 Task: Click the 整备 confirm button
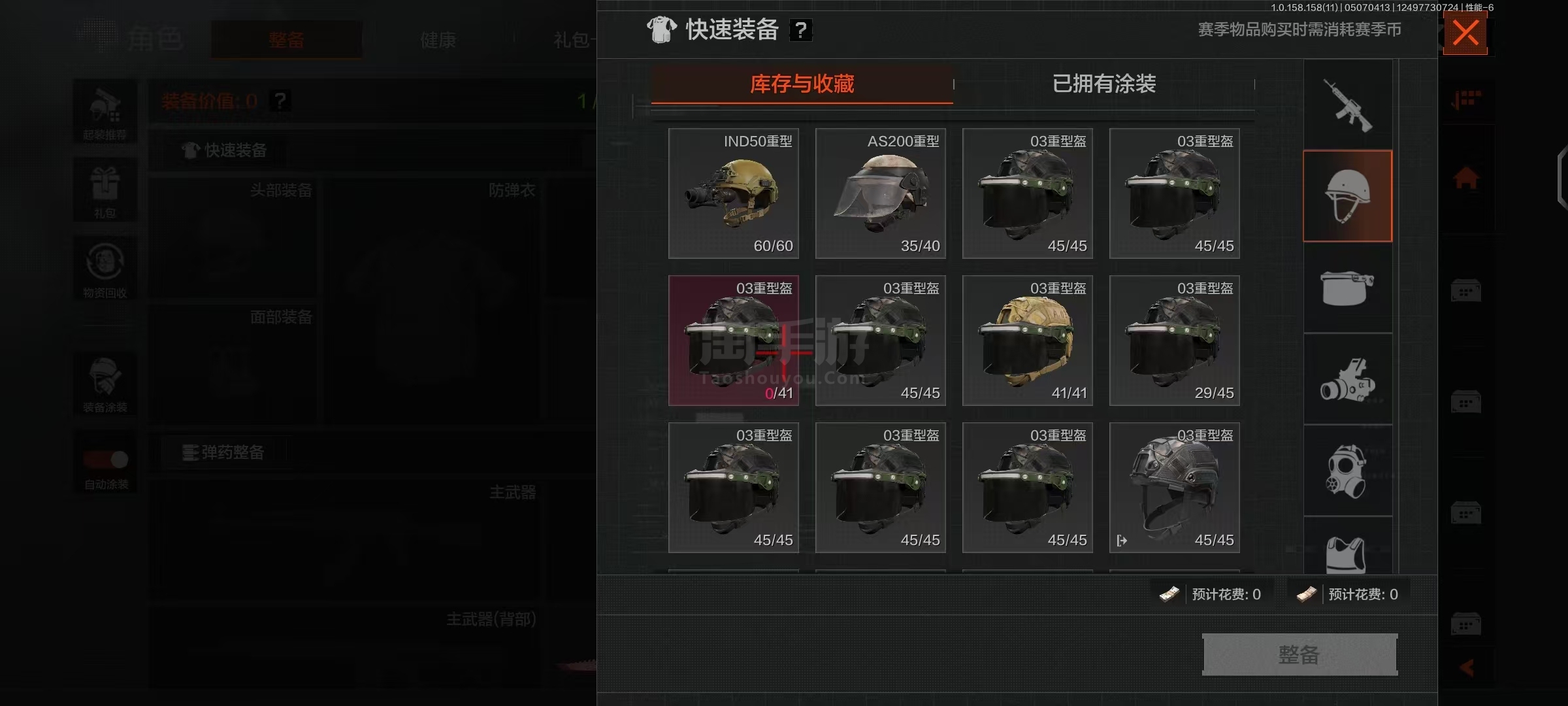(x=1299, y=654)
